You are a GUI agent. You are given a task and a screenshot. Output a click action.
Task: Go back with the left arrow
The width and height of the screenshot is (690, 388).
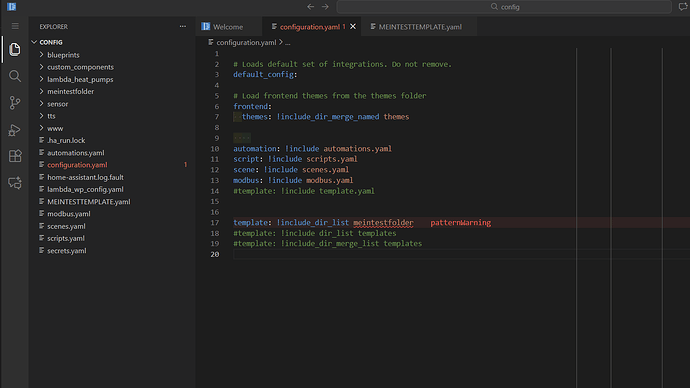pos(311,7)
